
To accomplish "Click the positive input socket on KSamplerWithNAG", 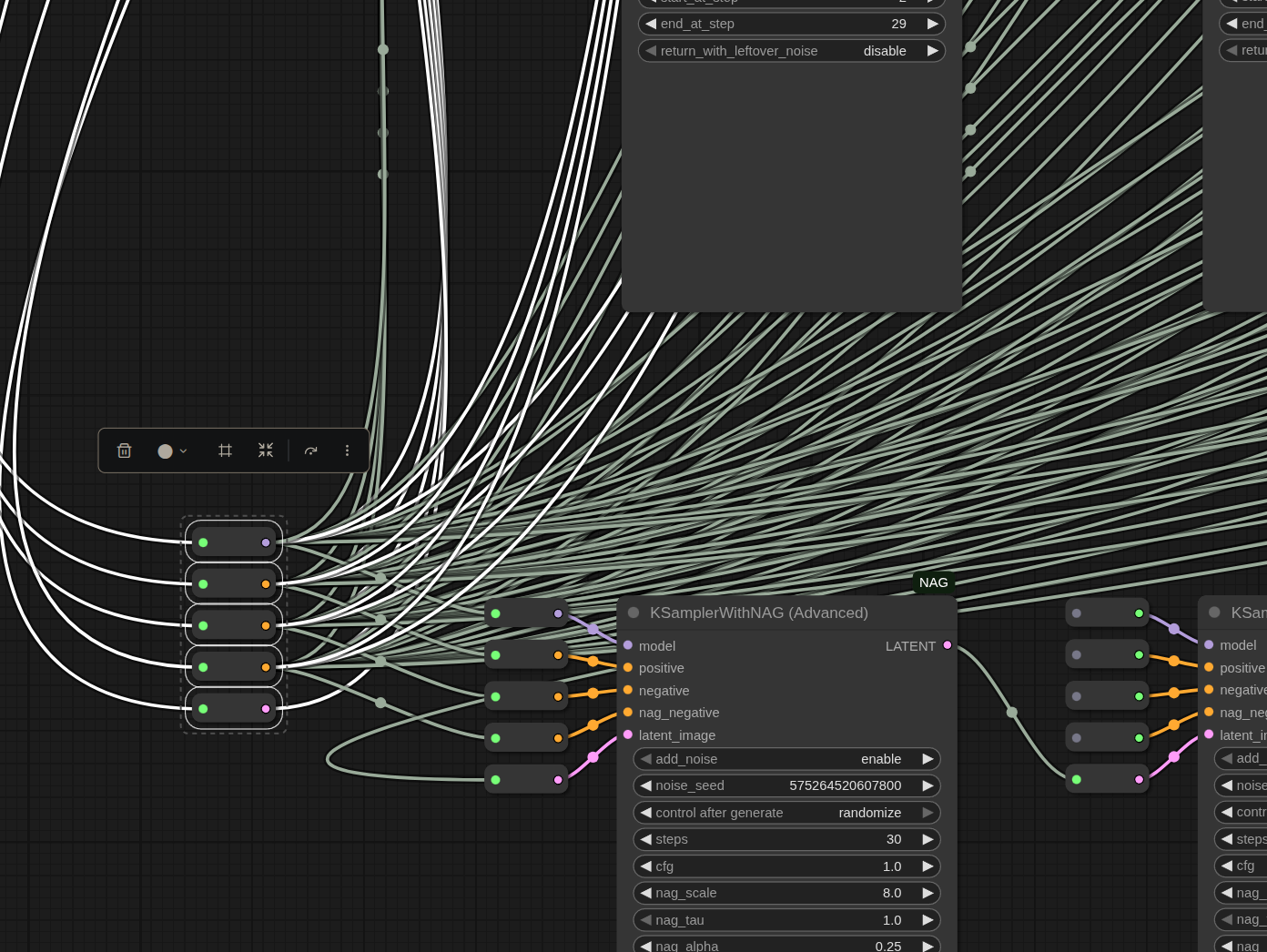I will click(x=628, y=668).
